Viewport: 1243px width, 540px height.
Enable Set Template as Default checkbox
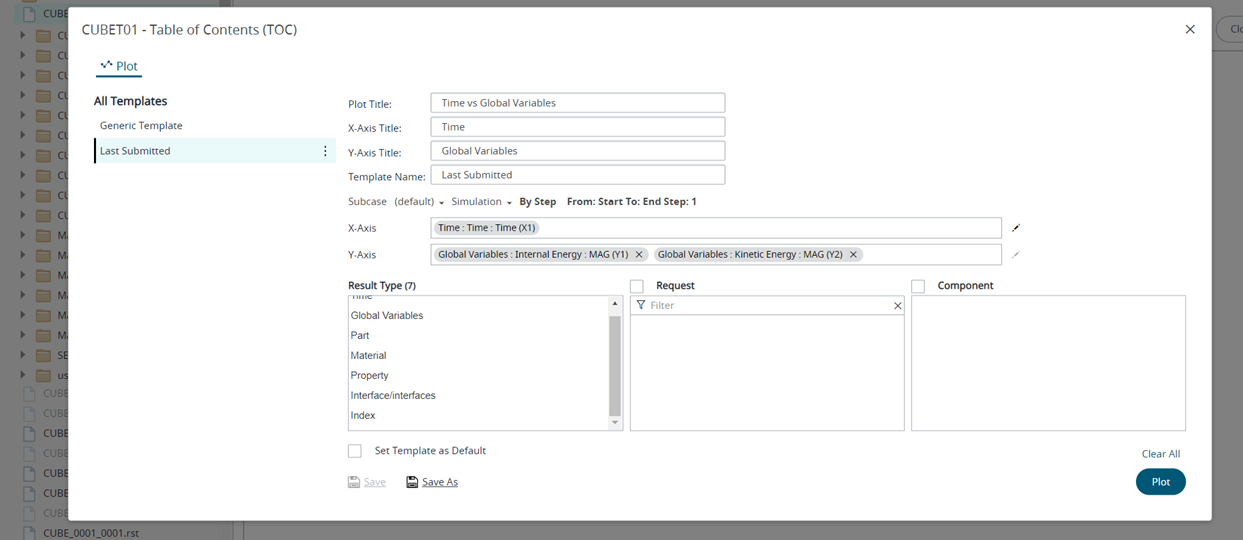pos(355,451)
